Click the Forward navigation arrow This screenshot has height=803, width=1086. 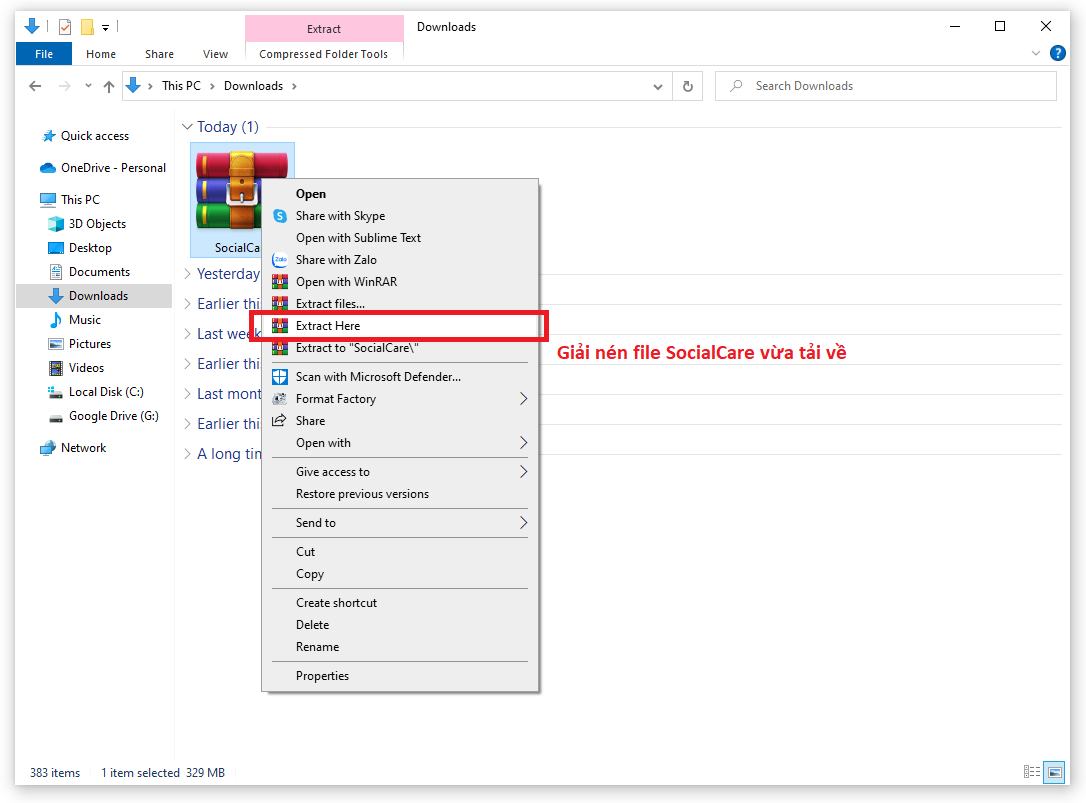[x=64, y=86]
